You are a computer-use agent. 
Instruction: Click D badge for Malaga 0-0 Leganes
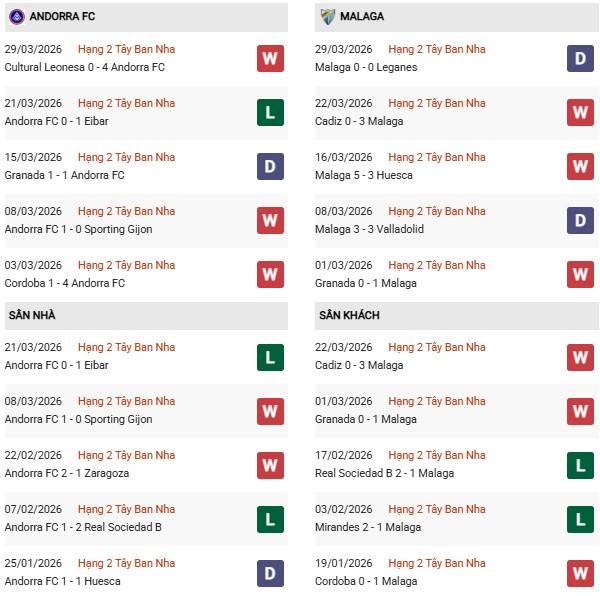click(x=581, y=58)
